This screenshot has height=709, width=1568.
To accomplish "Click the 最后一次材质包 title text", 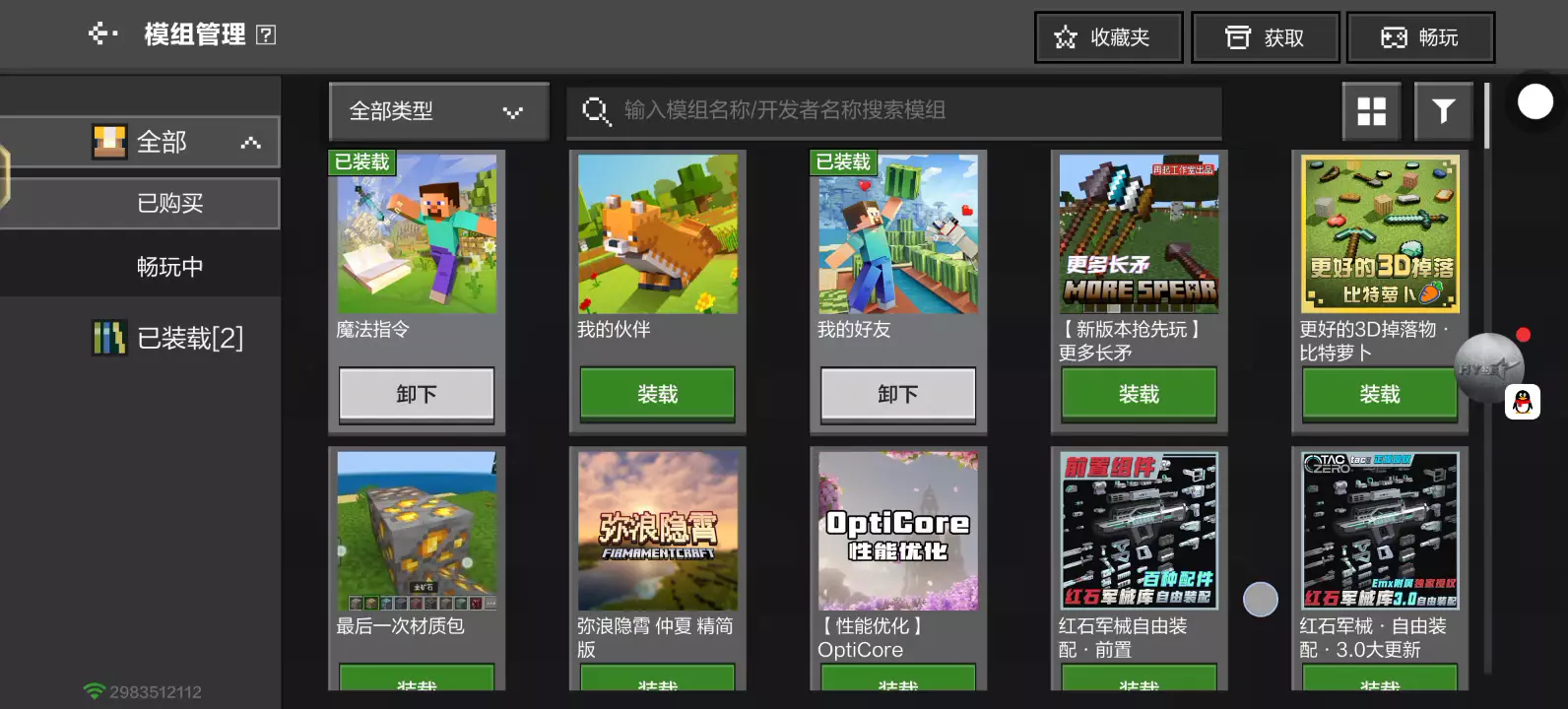I will (x=401, y=626).
